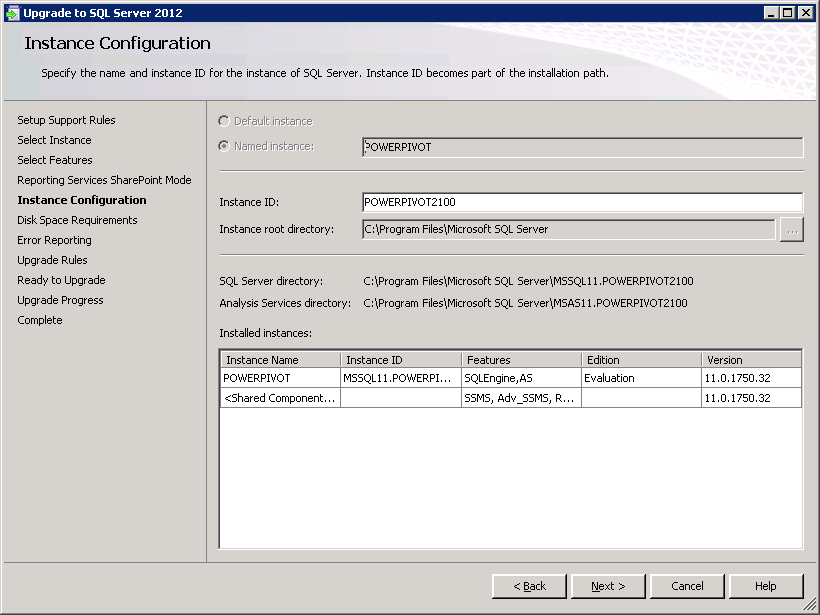
Task: Click the Analysis Services directory path text
Action: pyautogui.click(x=525, y=303)
